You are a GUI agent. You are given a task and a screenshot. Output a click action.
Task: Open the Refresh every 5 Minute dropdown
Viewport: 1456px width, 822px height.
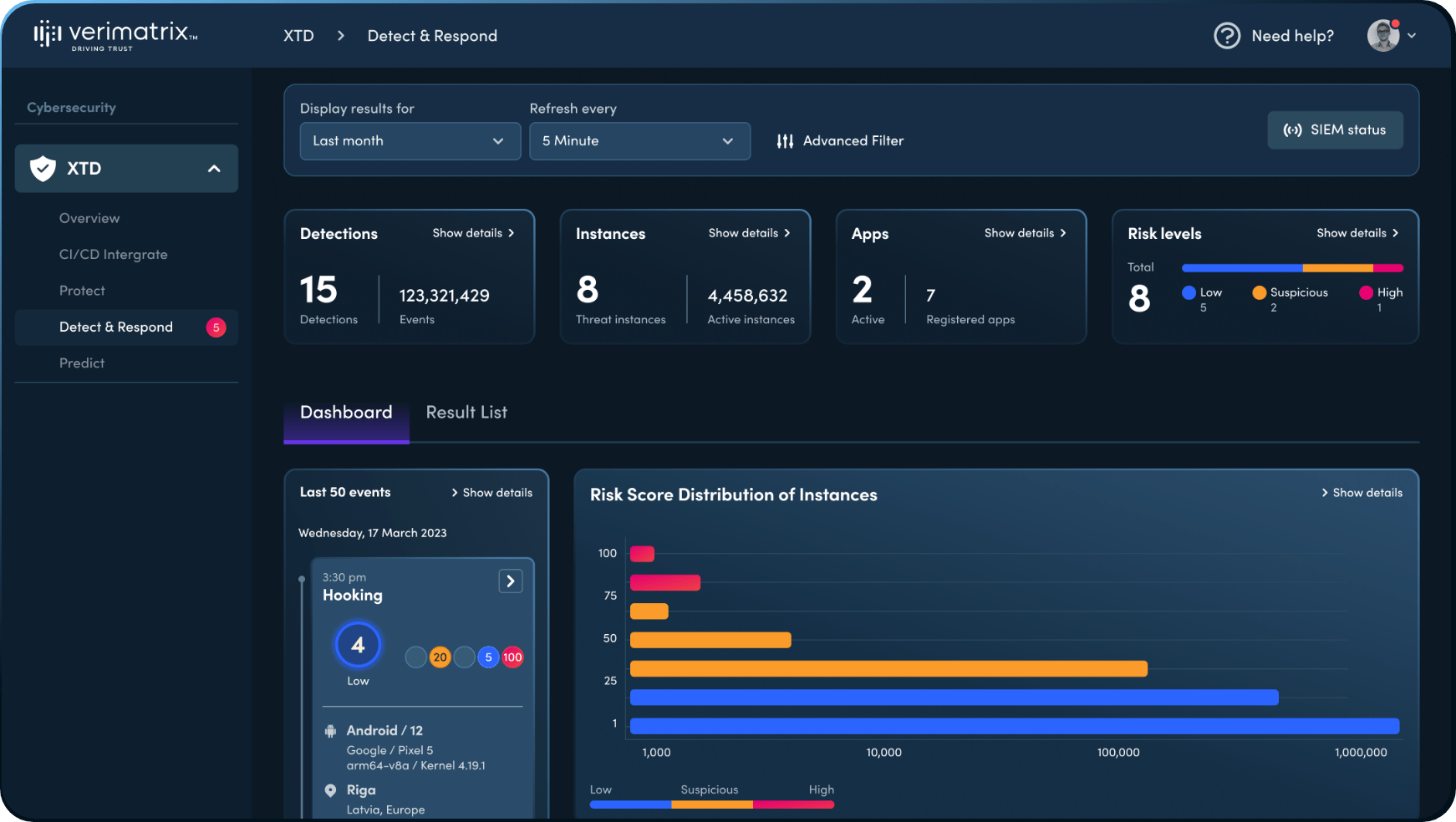(639, 141)
